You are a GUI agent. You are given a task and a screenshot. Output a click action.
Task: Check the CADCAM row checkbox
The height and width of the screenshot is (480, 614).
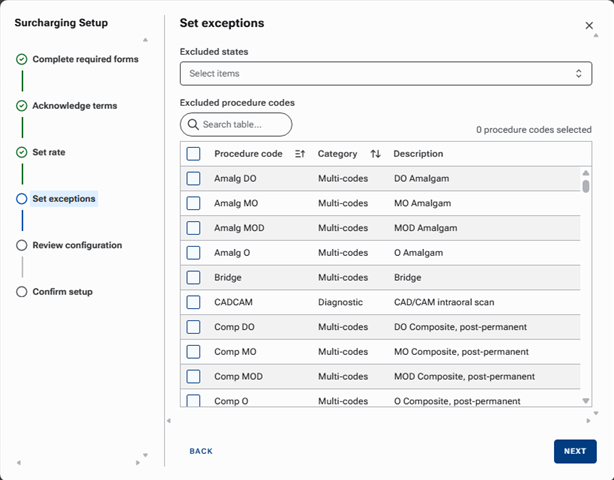pos(193,302)
